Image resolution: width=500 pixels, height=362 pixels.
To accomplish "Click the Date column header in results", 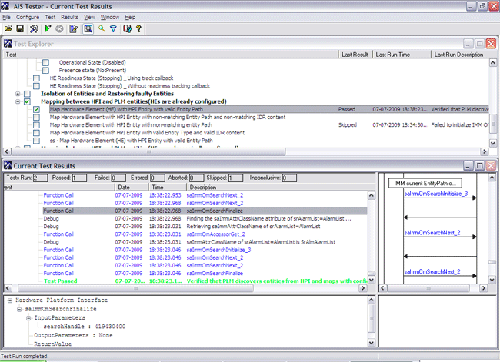I will [131, 187].
